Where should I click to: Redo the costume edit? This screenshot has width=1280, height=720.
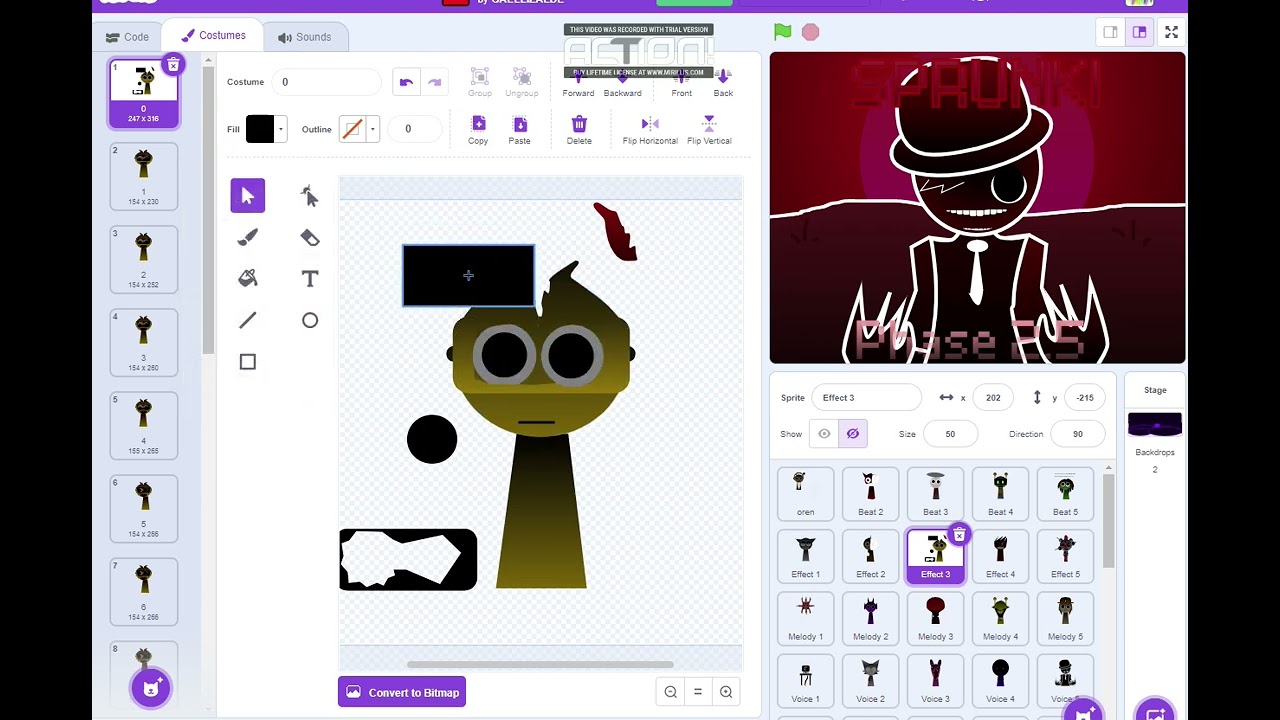(434, 82)
